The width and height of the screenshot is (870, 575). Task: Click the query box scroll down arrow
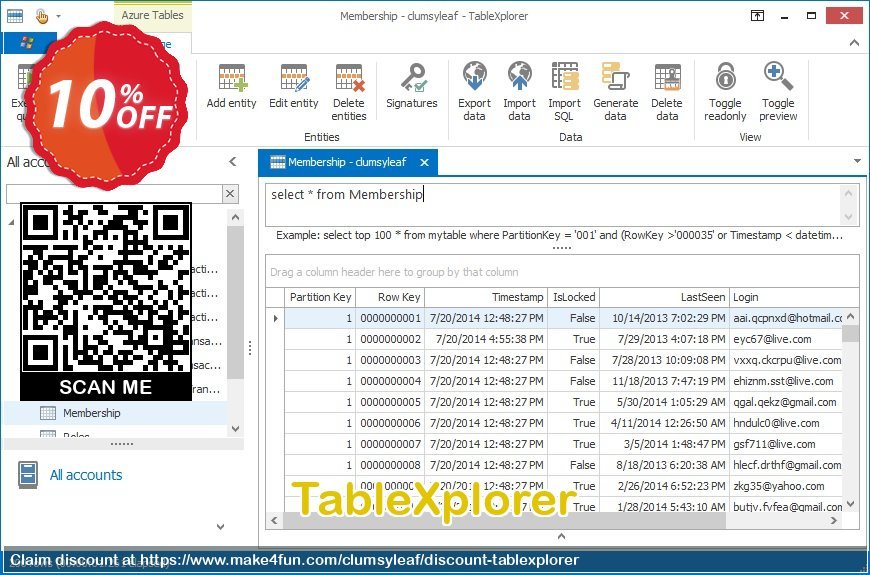click(848, 217)
